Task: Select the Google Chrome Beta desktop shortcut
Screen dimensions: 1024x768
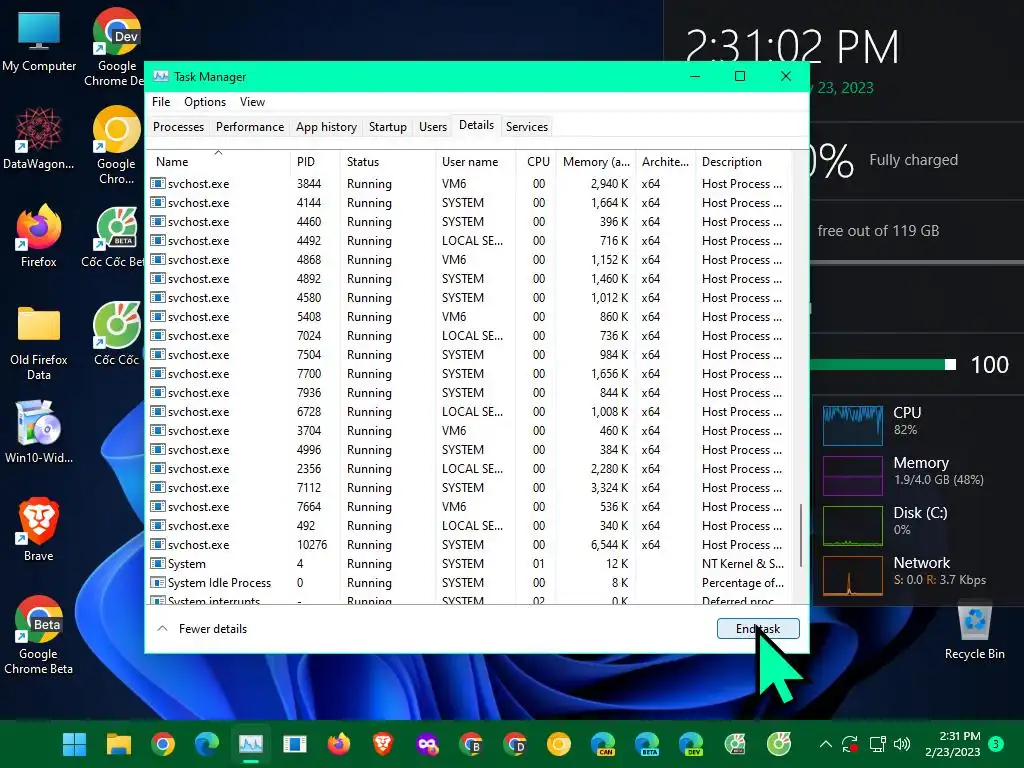Action: pos(39,635)
